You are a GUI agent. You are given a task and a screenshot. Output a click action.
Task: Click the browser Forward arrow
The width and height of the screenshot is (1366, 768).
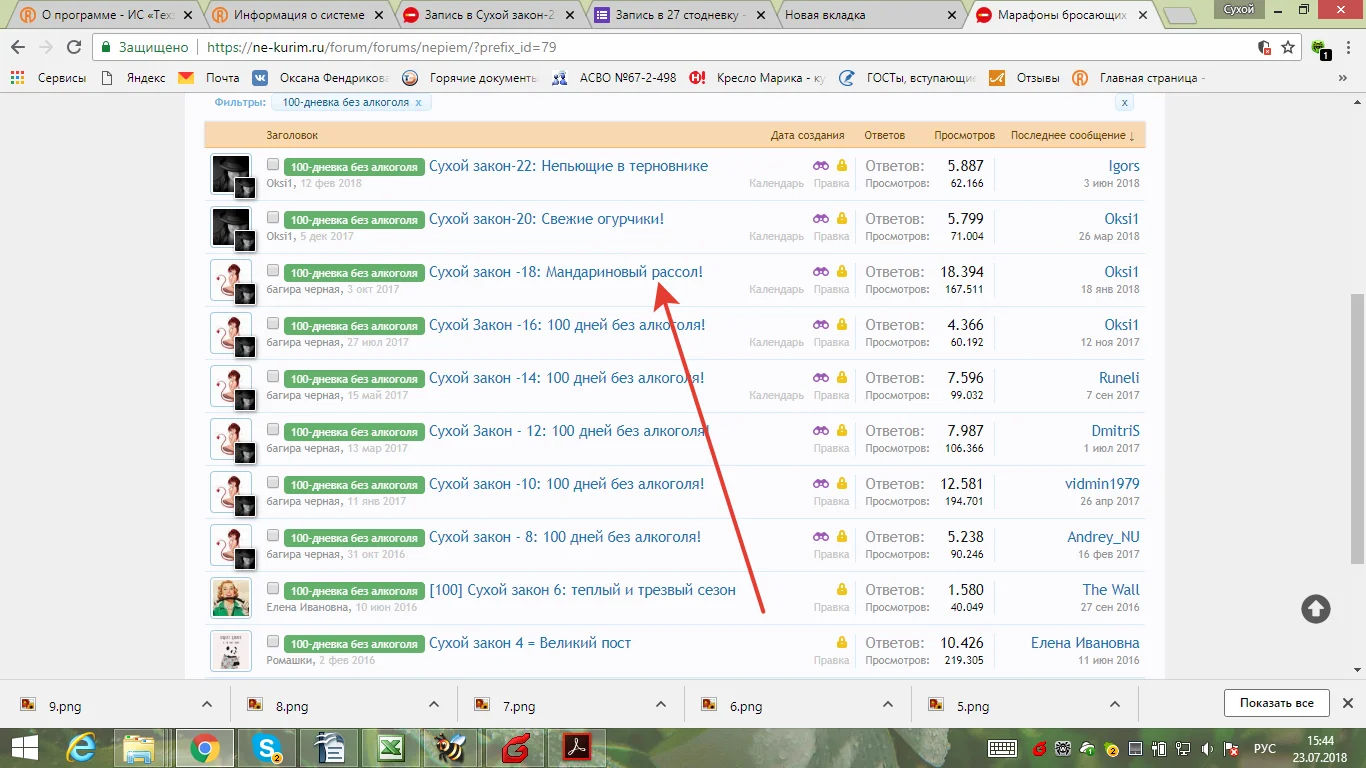[x=45, y=47]
